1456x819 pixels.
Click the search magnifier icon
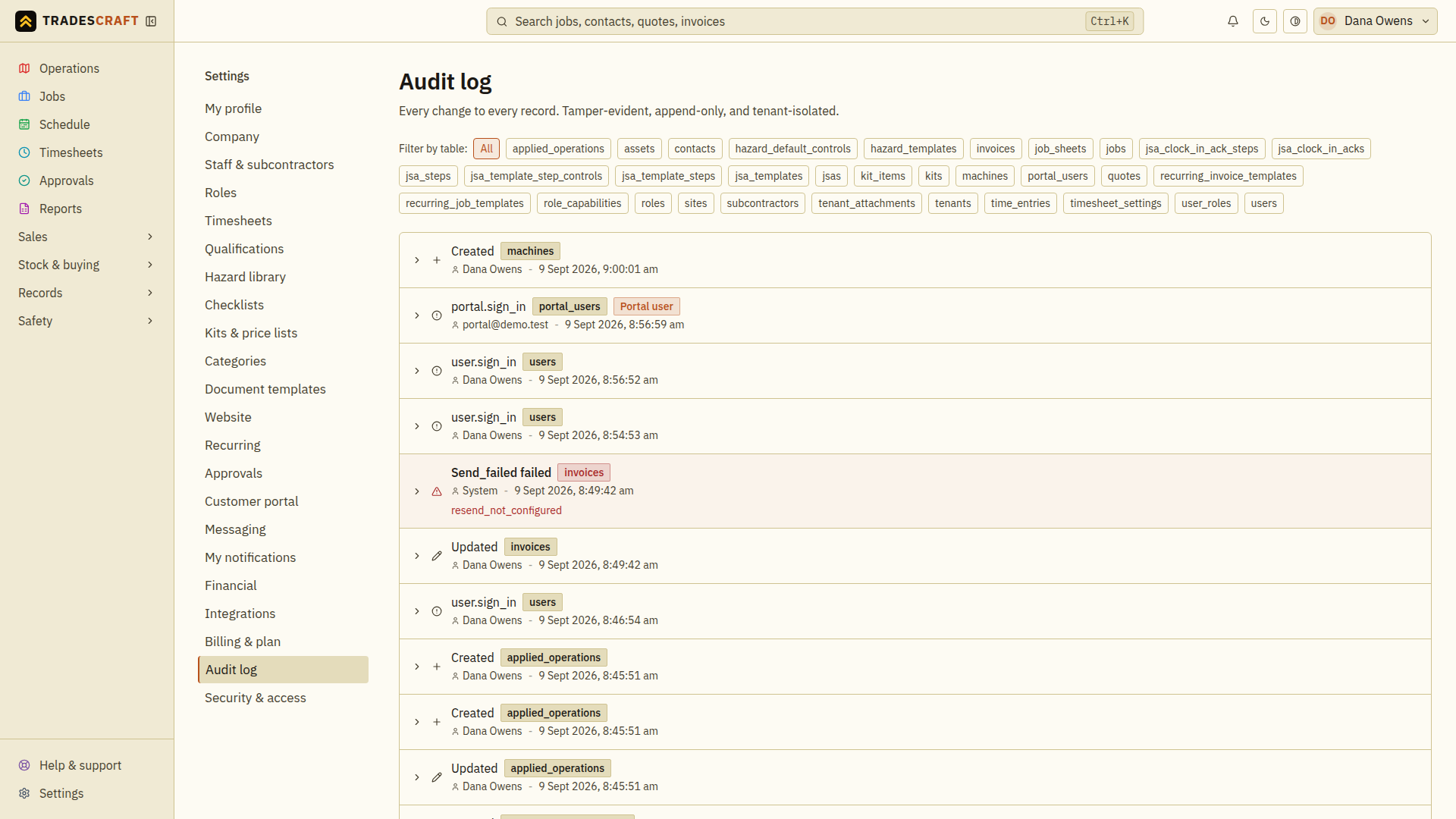(501, 21)
